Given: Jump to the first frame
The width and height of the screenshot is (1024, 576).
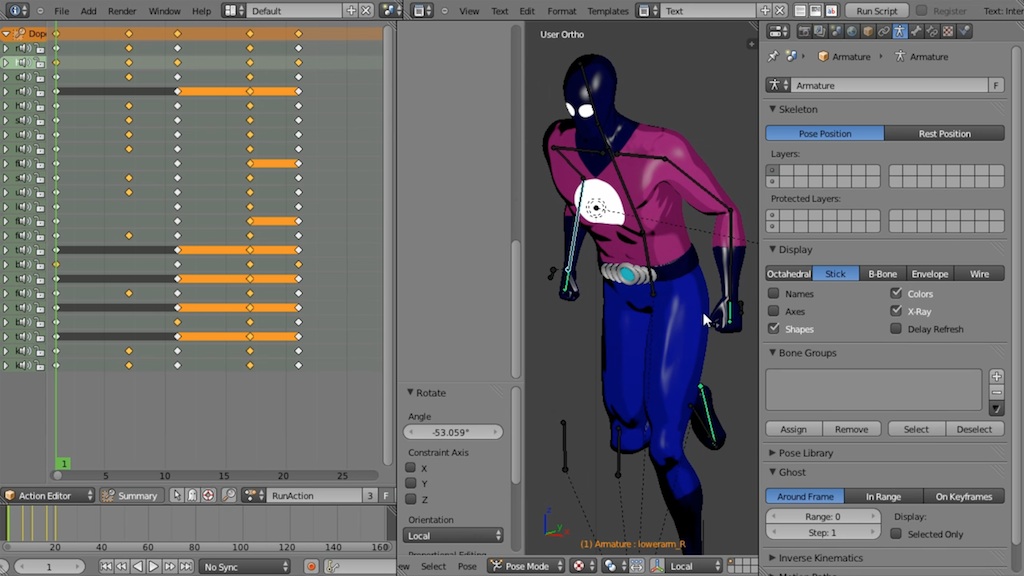Looking at the screenshot, I should pos(106,566).
